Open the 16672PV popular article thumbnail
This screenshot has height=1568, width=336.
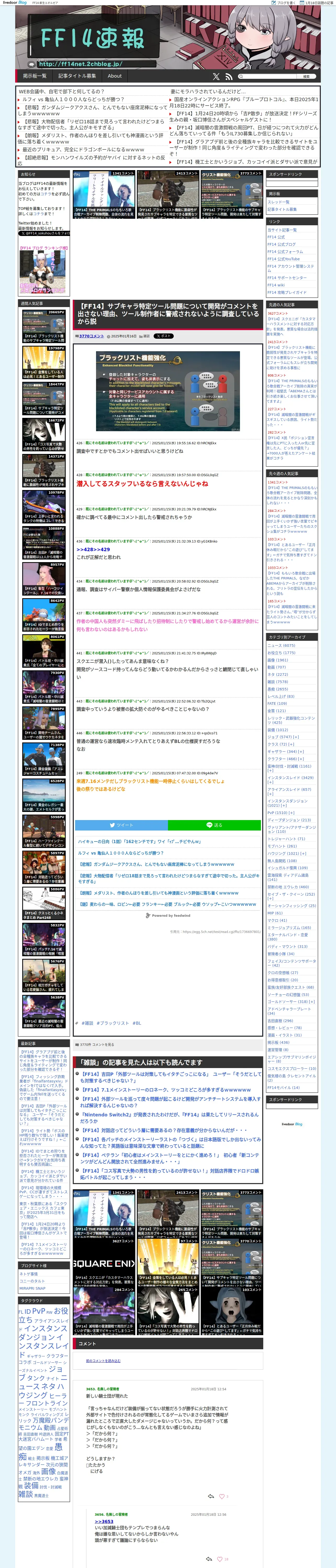pos(44,435)
